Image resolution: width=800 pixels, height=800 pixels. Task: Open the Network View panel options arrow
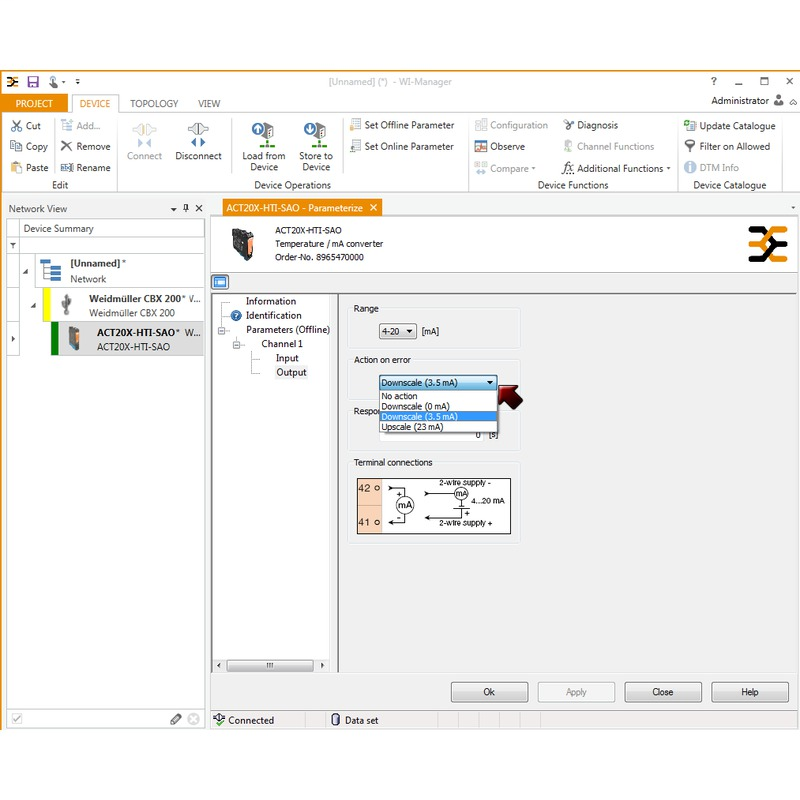coord(173,209)
